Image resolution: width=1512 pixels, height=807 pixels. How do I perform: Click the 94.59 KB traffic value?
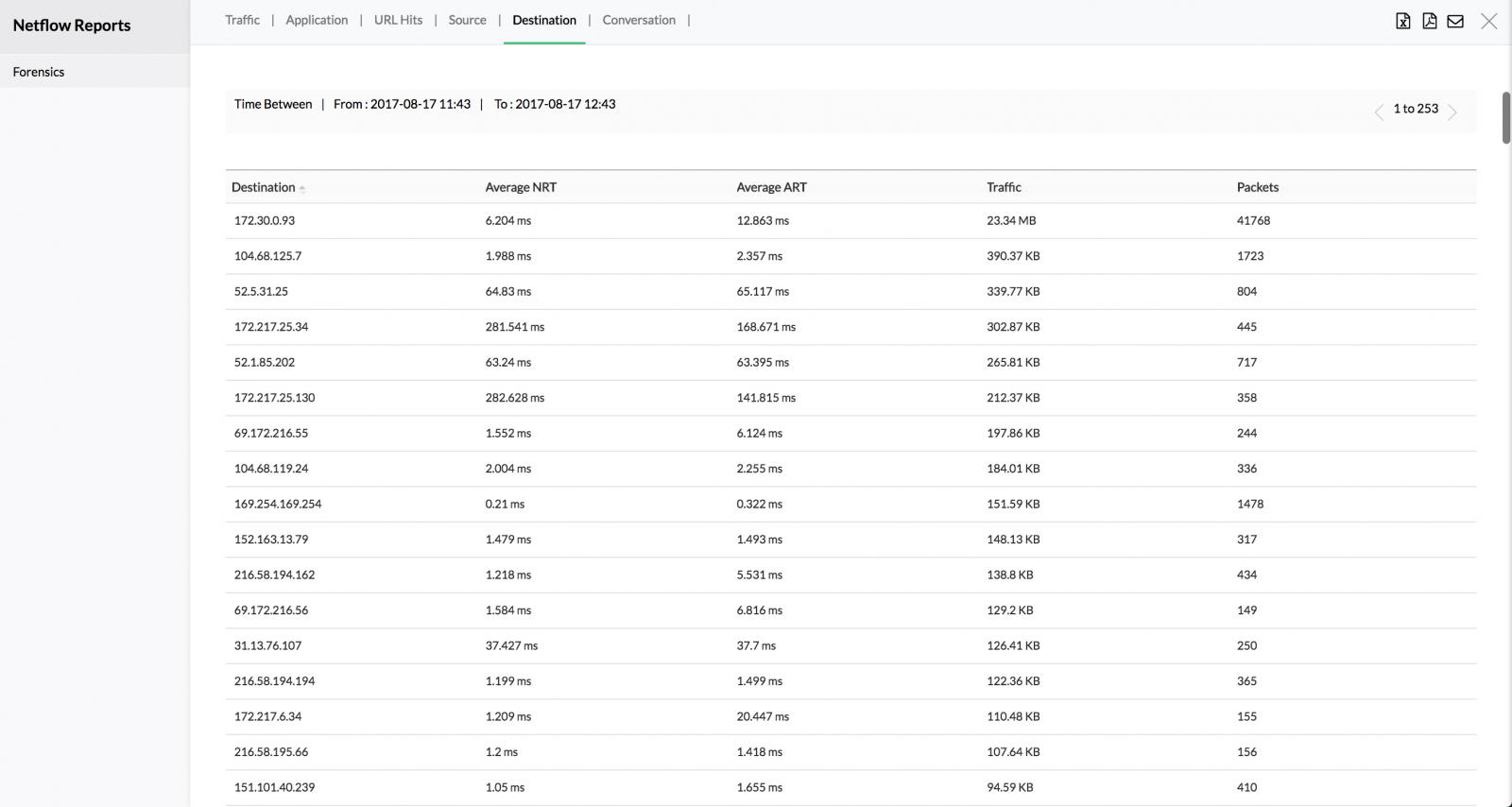click(1010, 787)
